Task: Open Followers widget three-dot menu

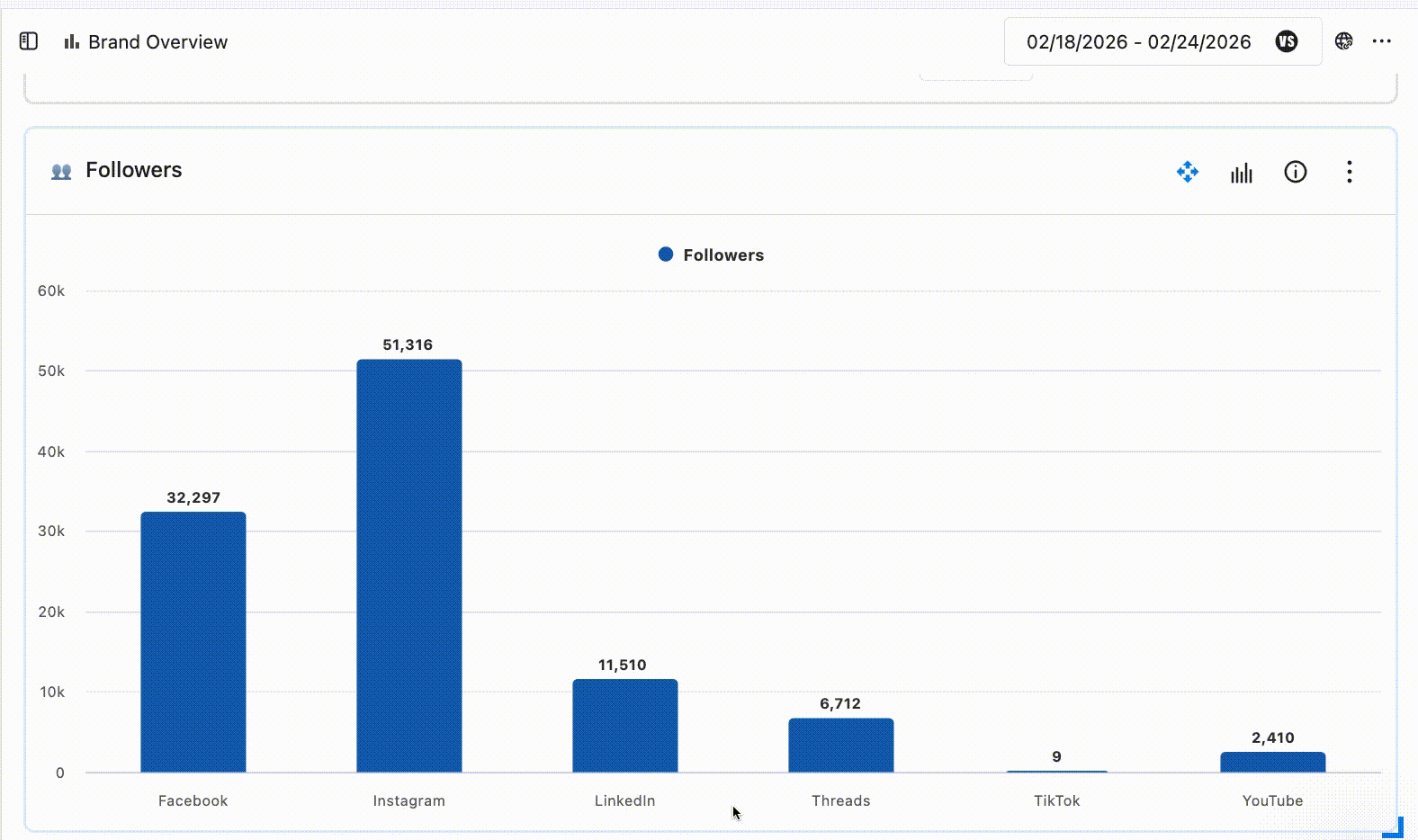Action: (1349, 172)
